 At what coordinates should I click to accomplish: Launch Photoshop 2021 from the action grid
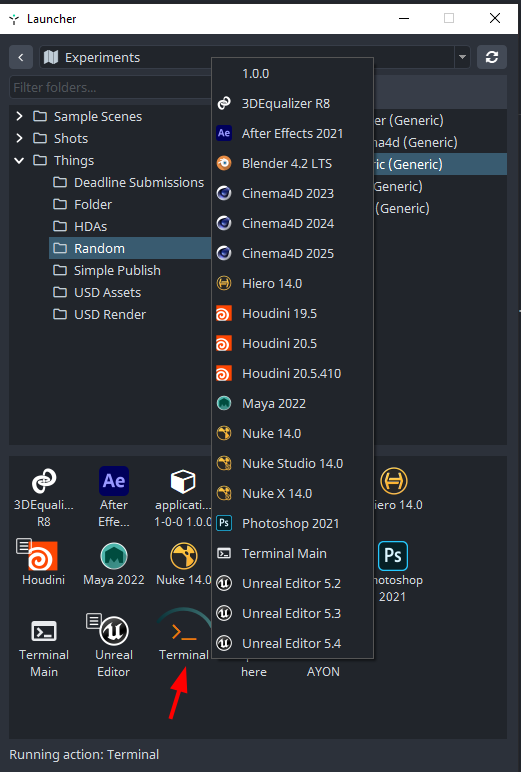[392, 556]
